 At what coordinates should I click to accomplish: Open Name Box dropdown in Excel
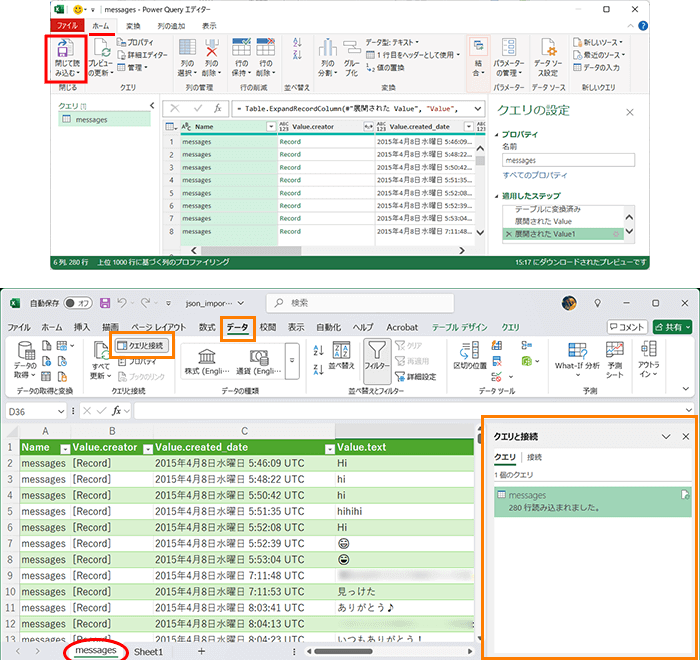pos(61,411)
